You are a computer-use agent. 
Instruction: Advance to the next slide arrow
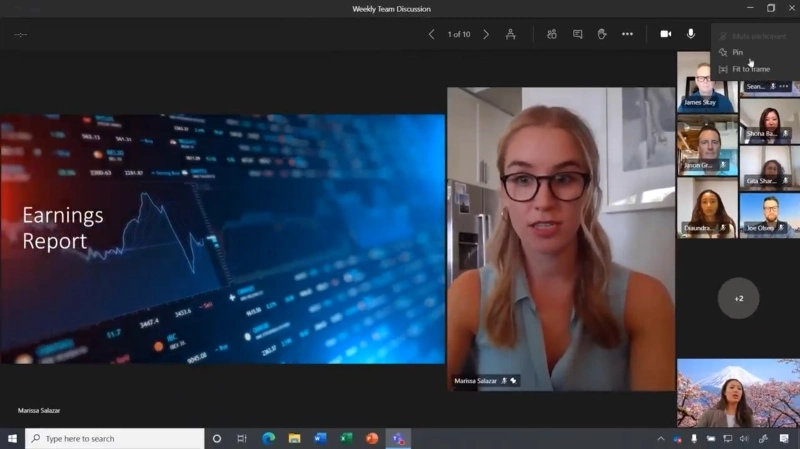(x=486, y=34)
